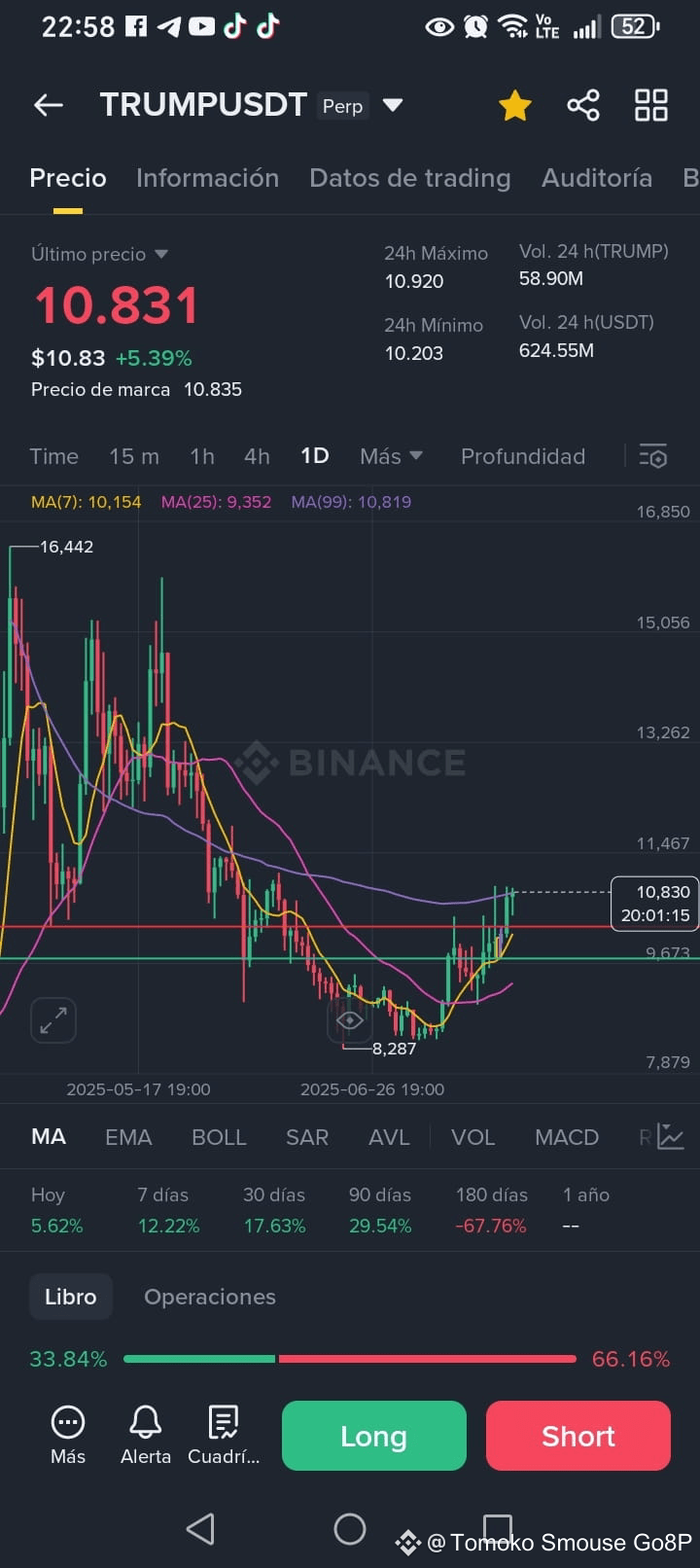Tap the Hoy 5.62% performance

56,1210
